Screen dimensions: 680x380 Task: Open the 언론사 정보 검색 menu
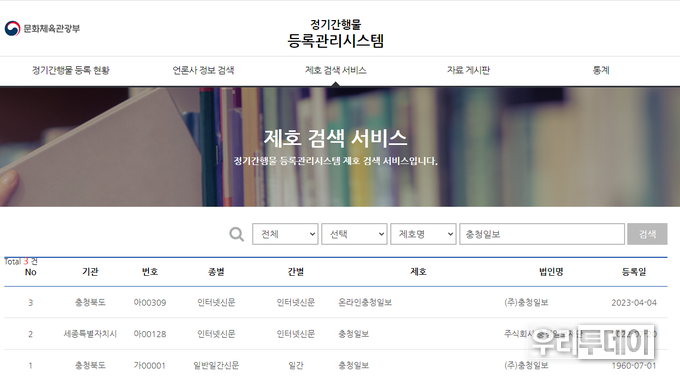pyautogui.click(x=203, y=70)
